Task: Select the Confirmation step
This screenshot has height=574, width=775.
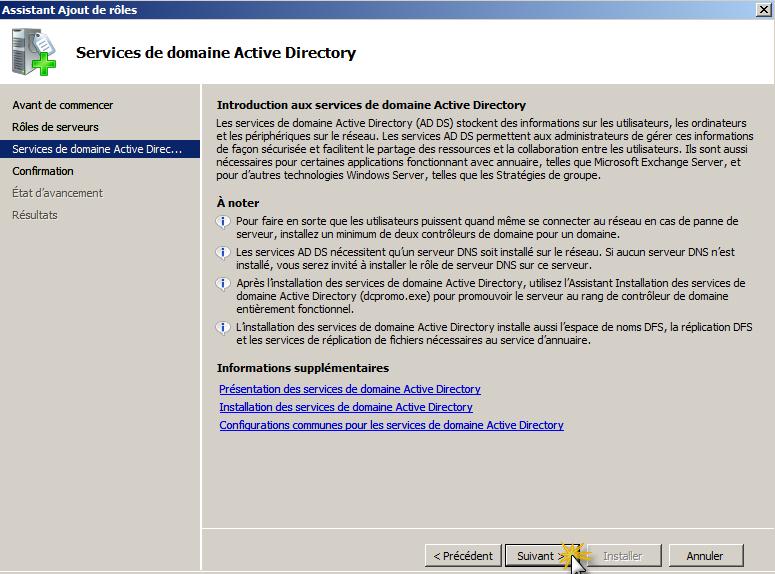Action: click(x=43, y=171)
